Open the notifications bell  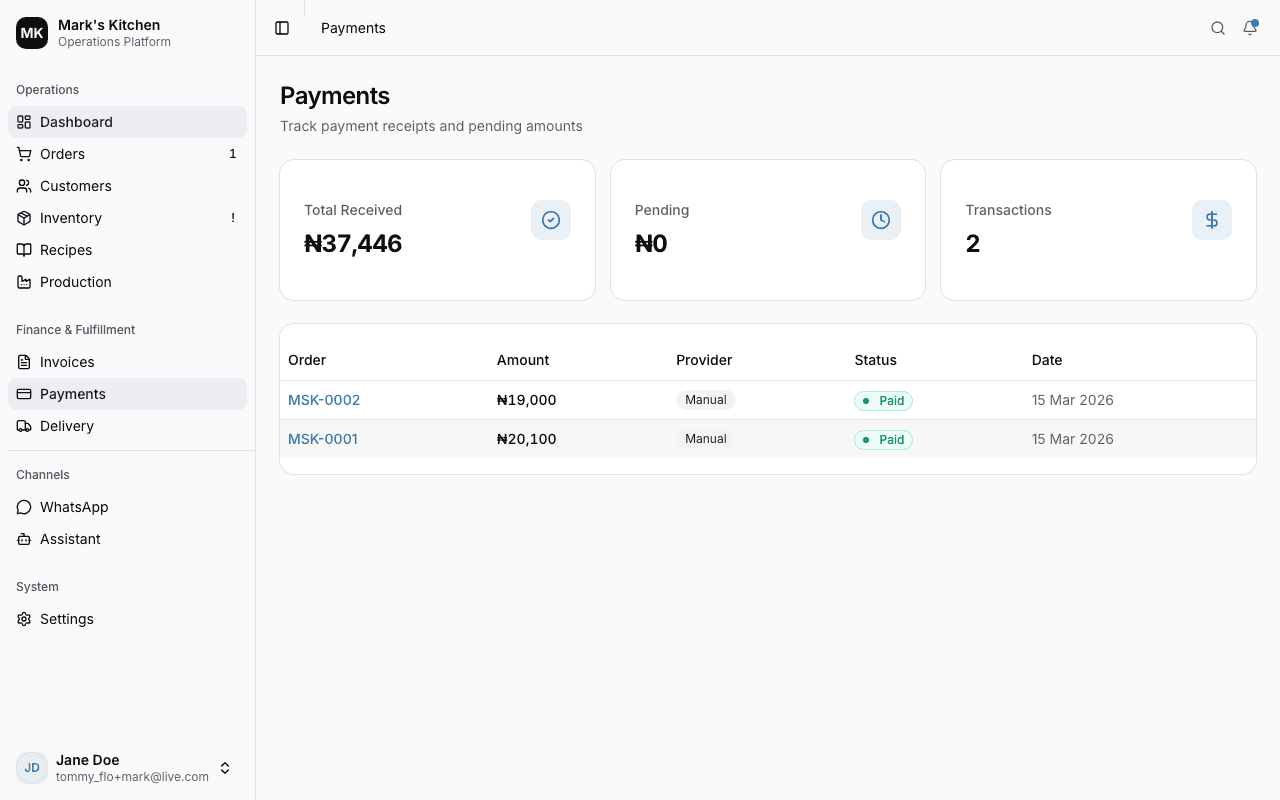tap(1249, 28)
